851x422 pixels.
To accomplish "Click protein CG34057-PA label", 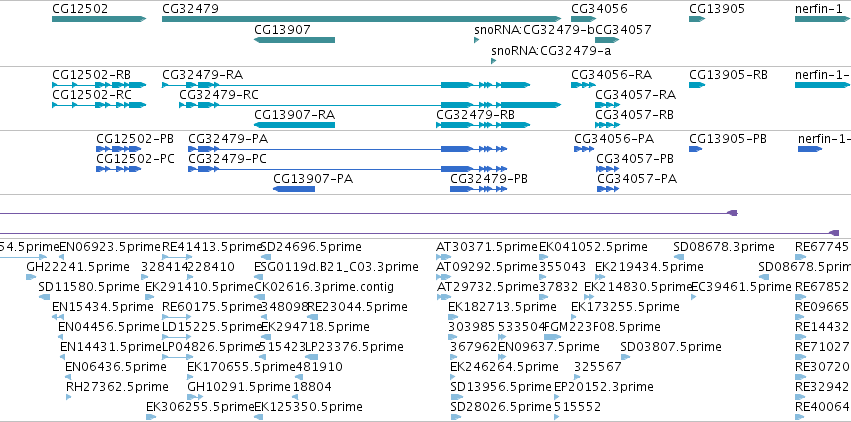I will (637, 178).
